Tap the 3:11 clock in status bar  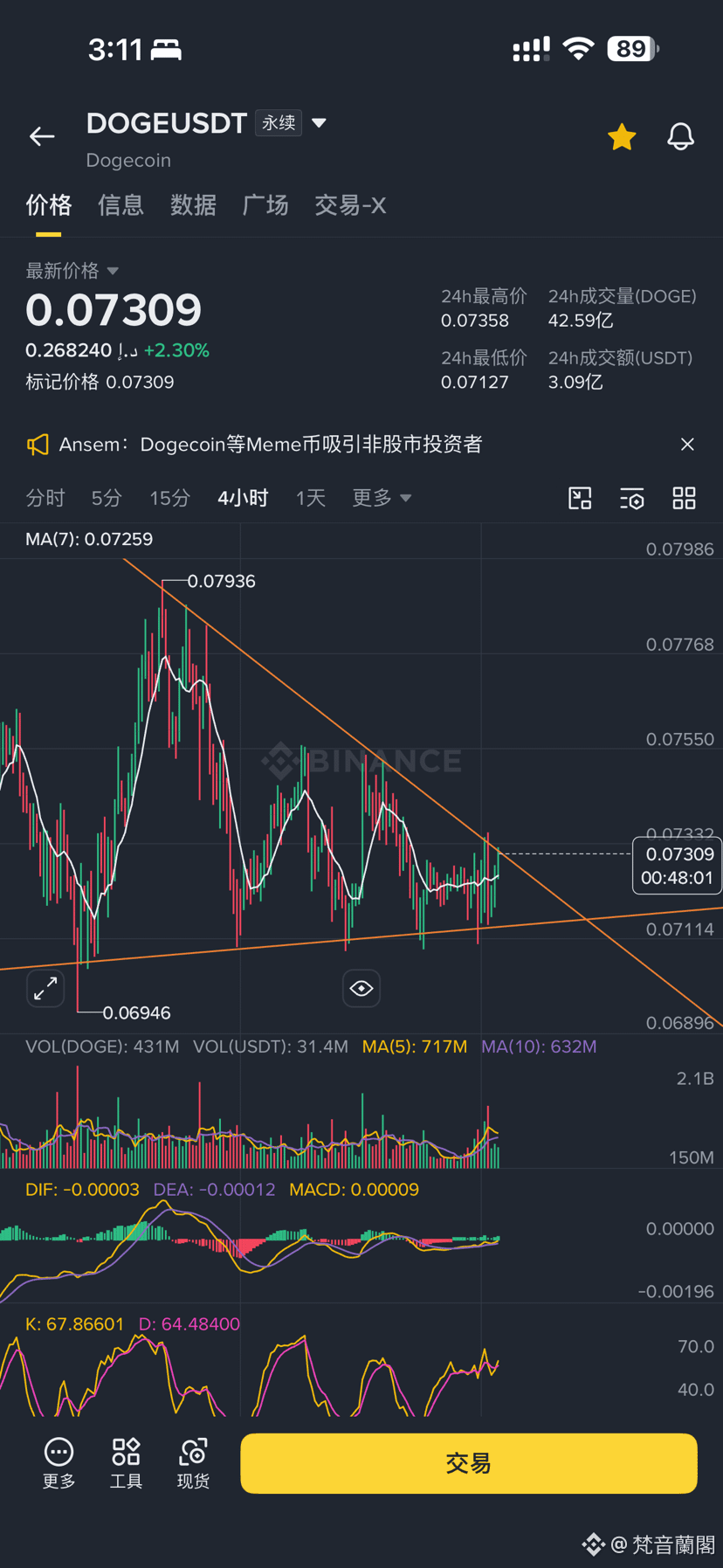115,50
